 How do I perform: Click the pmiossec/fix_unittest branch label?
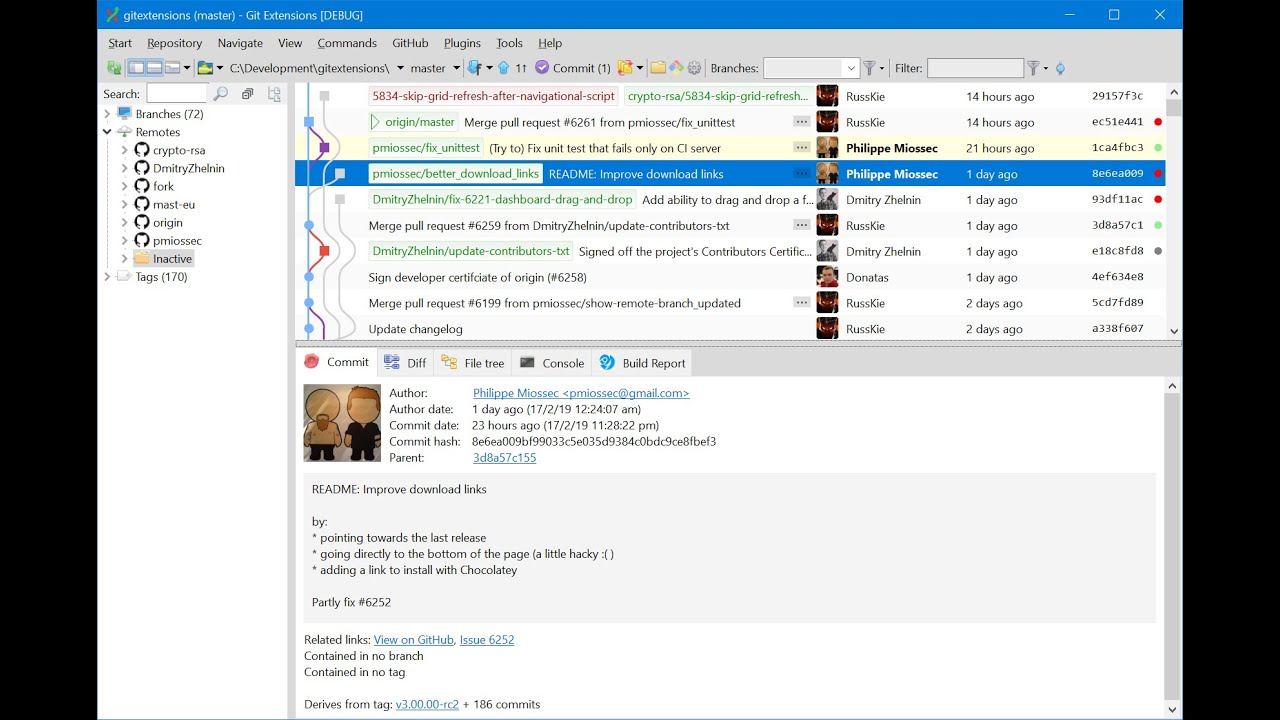click(x=426, y=148)
